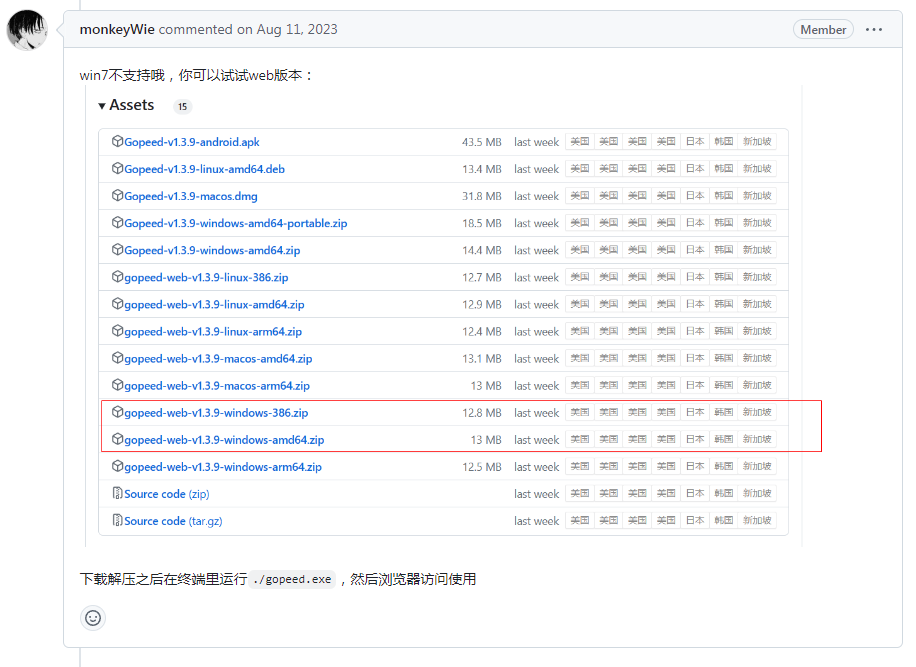This screenshot has height=667, width=916.
Task: Open the 'on Aug 11, 2023' timestamp link
Action: point(287,29)
